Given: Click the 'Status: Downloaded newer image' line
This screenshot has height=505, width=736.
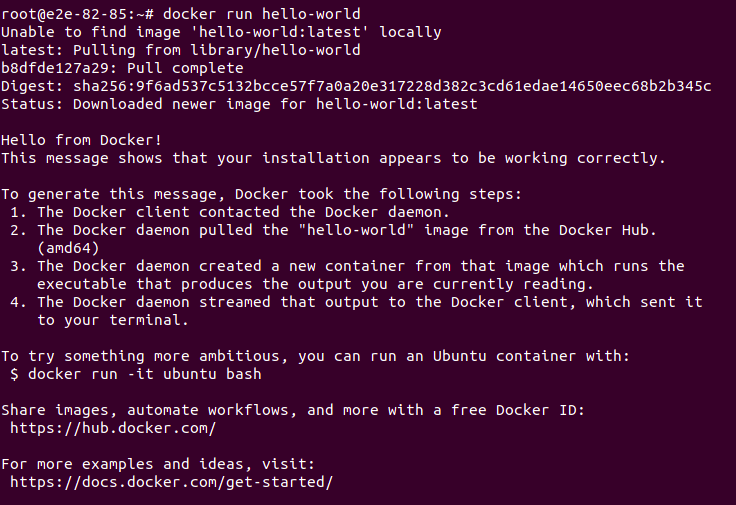Looking at the screenshot, I should point(239,104).
